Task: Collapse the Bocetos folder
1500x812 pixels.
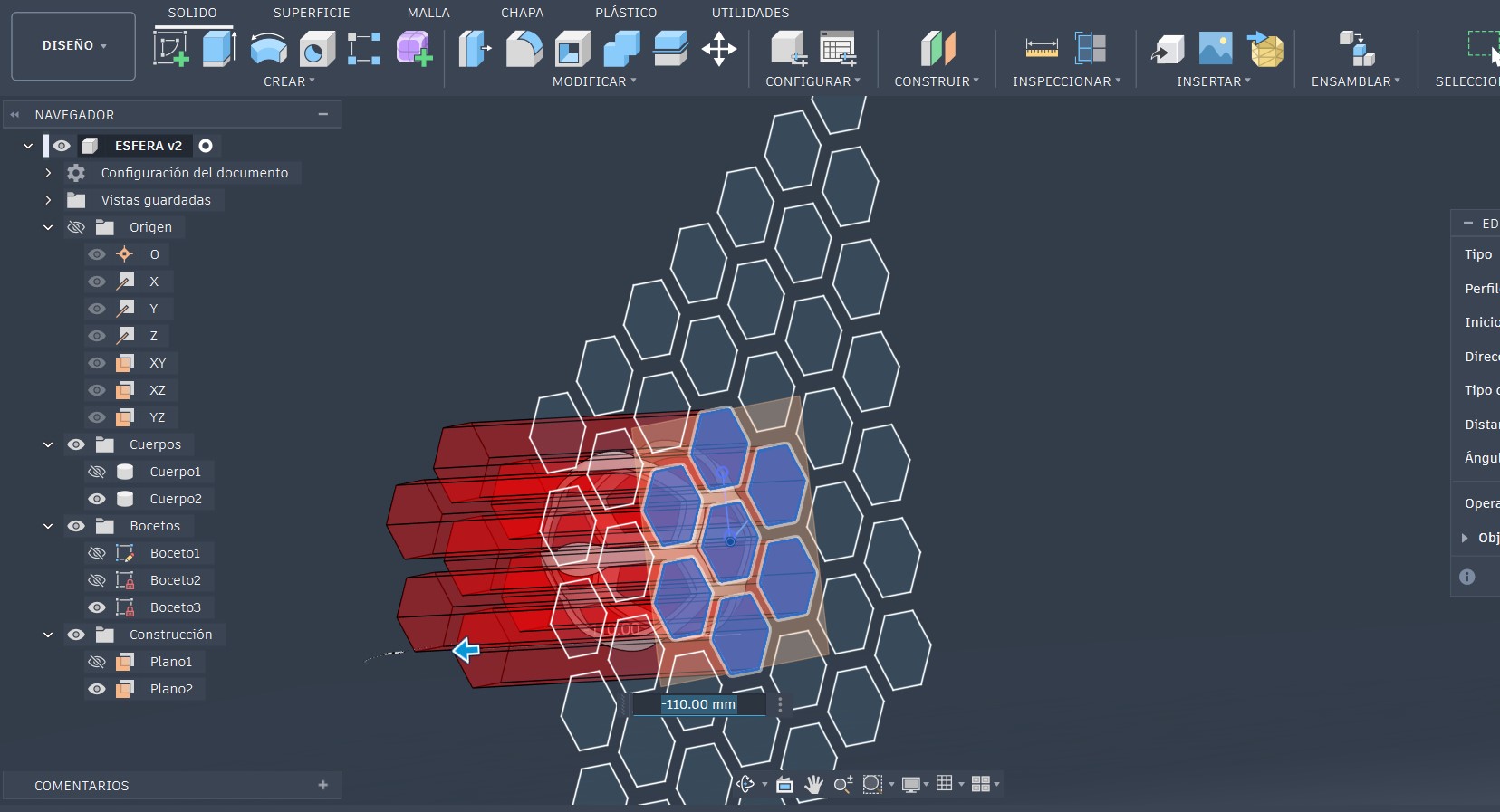Action: [x=48, y=526]
